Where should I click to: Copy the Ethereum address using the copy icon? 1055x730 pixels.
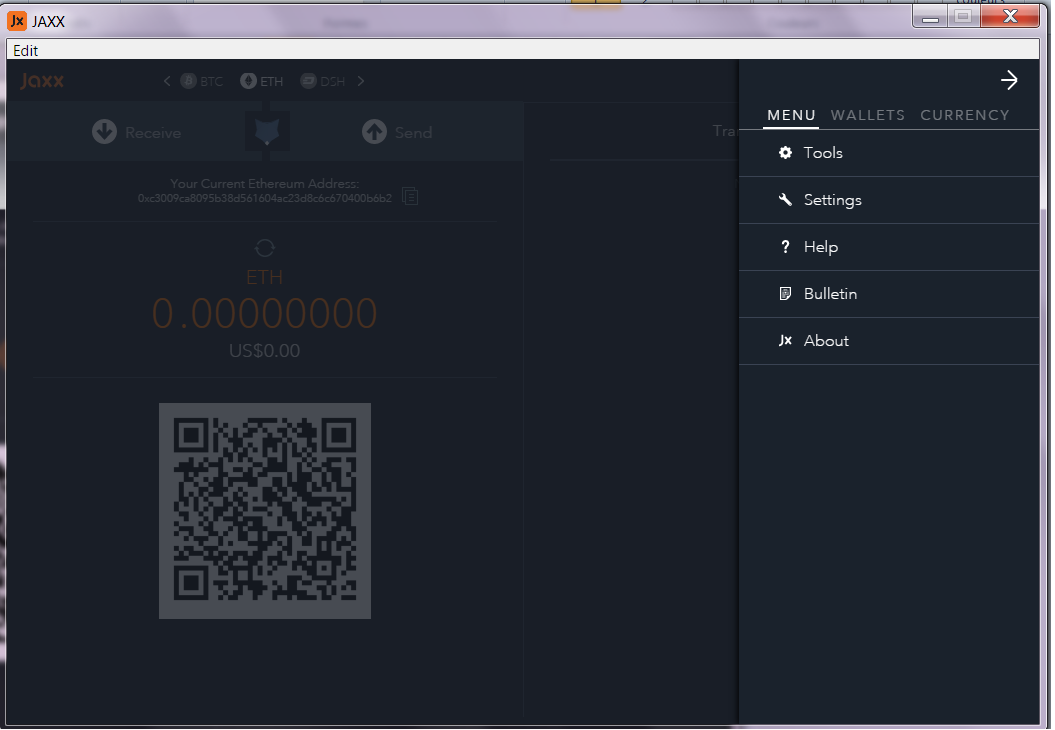point(410,197)
